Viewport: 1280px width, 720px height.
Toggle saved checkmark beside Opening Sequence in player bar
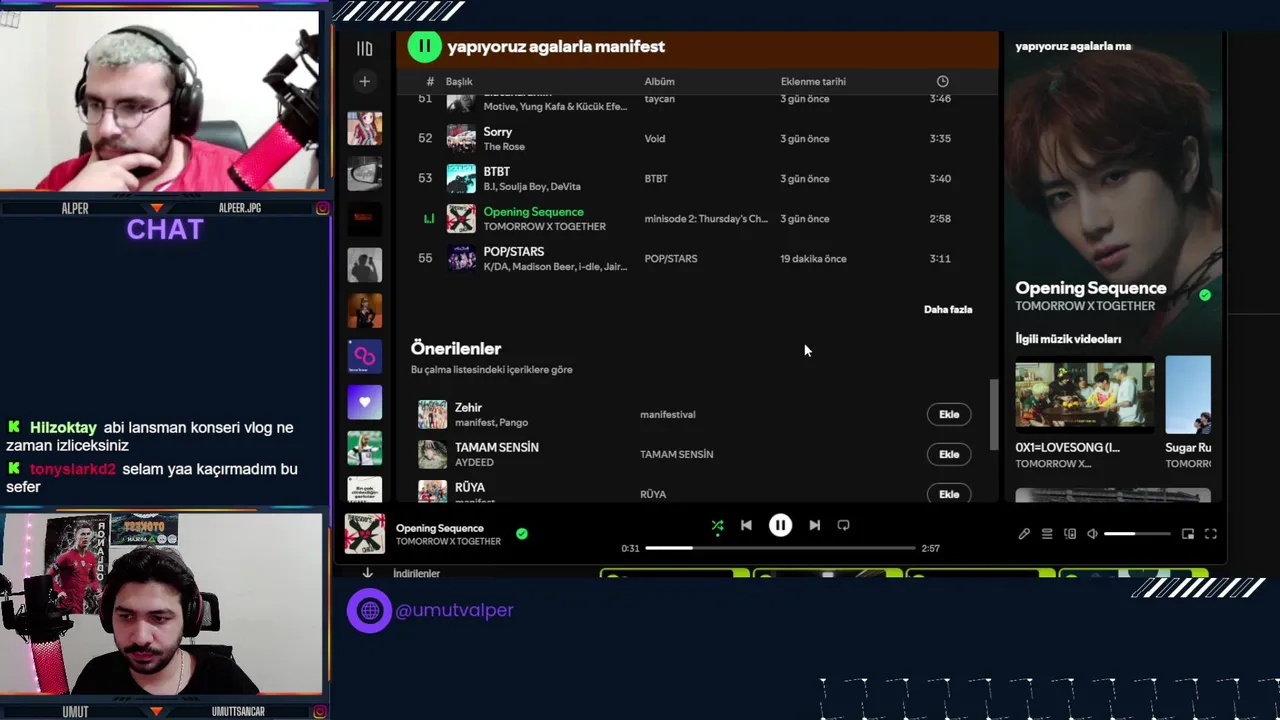pyautogui.click(x=521, y=534)
